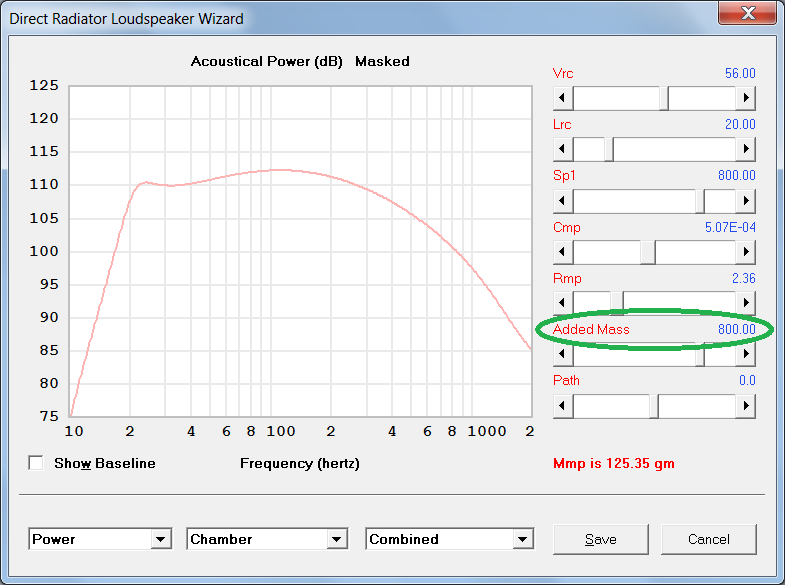The height and width of the screenshot is (585, 785).
Task: Click the 1000 label on the frequency axis
Action: (x=487, y=431)
